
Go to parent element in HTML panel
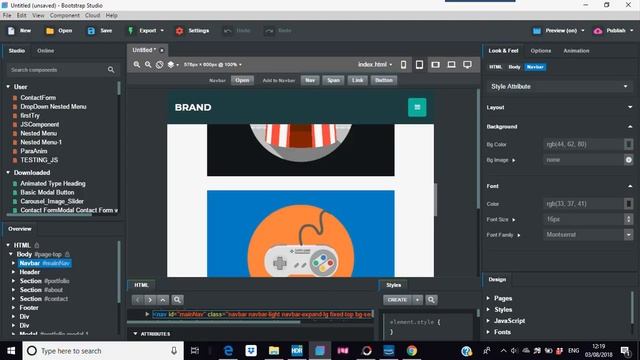pos(163,300)
